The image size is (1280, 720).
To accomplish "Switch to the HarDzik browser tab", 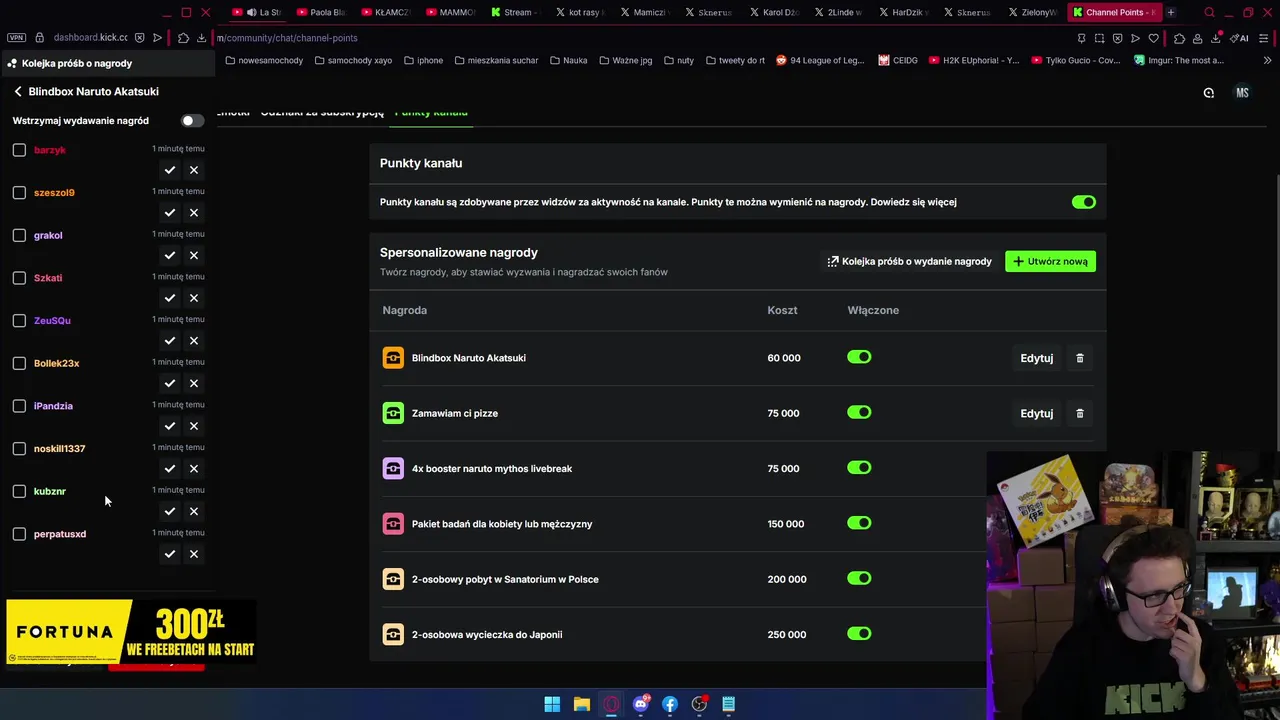I will pos(904,12).
